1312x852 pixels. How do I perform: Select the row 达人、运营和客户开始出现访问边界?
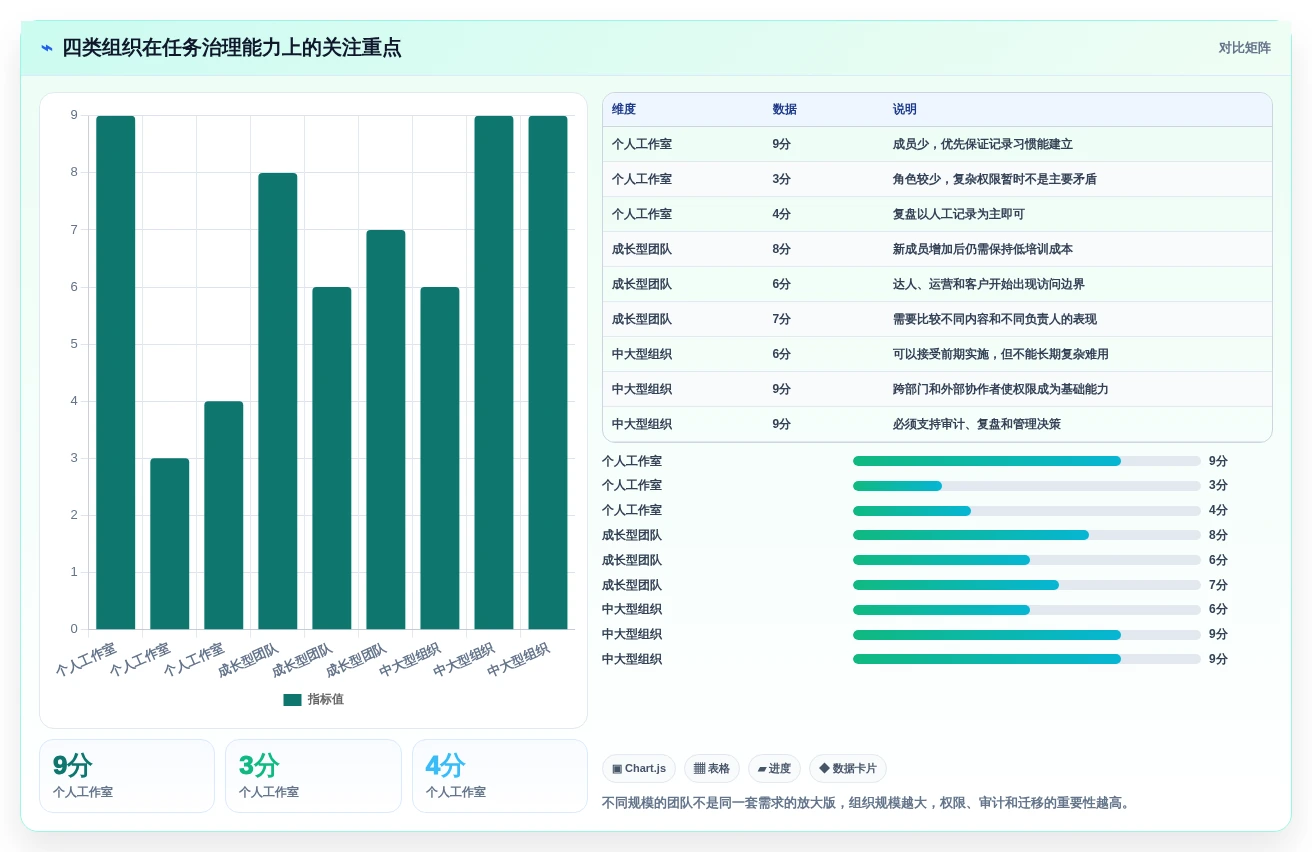[x=937, y=284]
